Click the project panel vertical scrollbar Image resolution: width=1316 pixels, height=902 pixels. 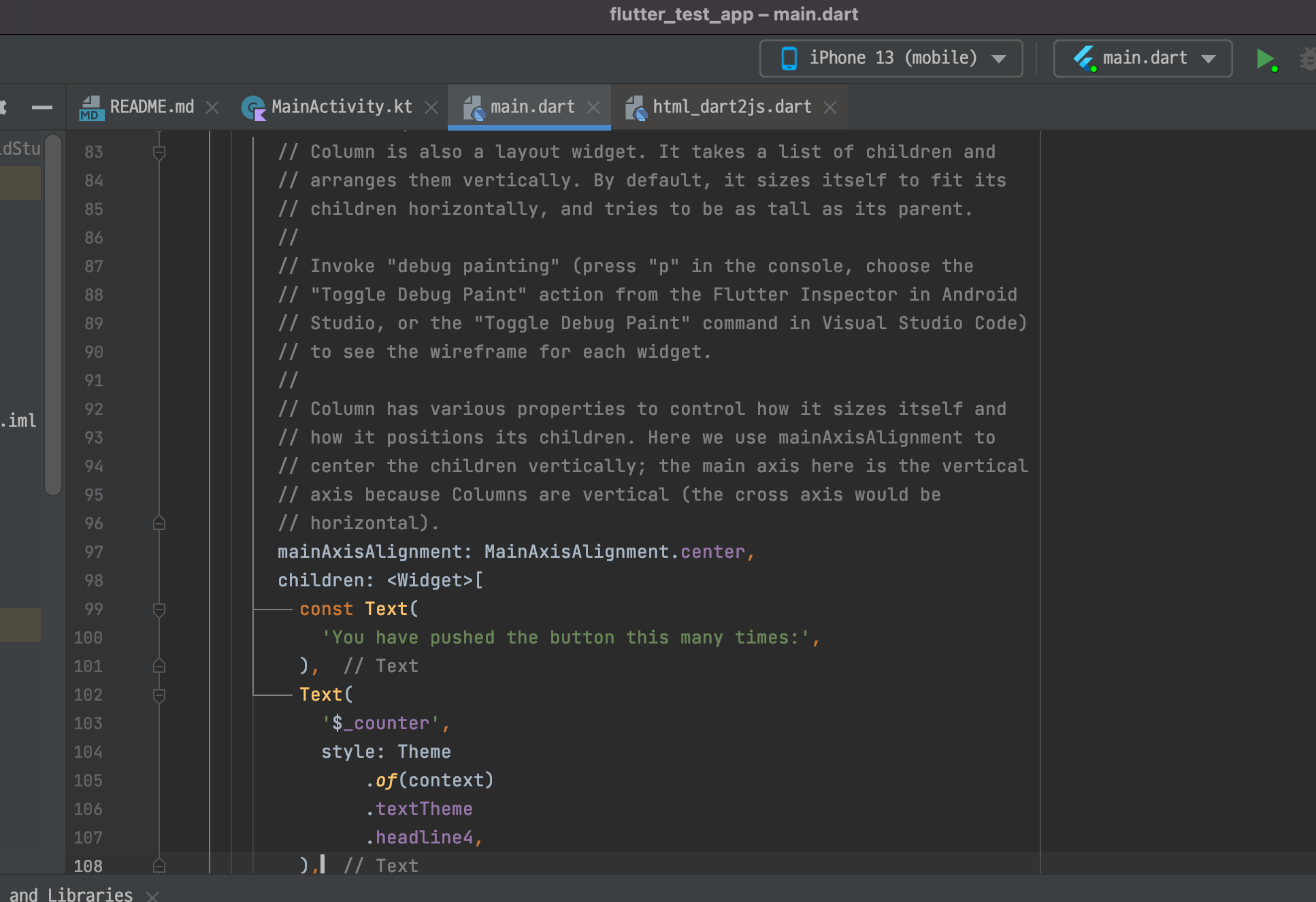point(53,313)
